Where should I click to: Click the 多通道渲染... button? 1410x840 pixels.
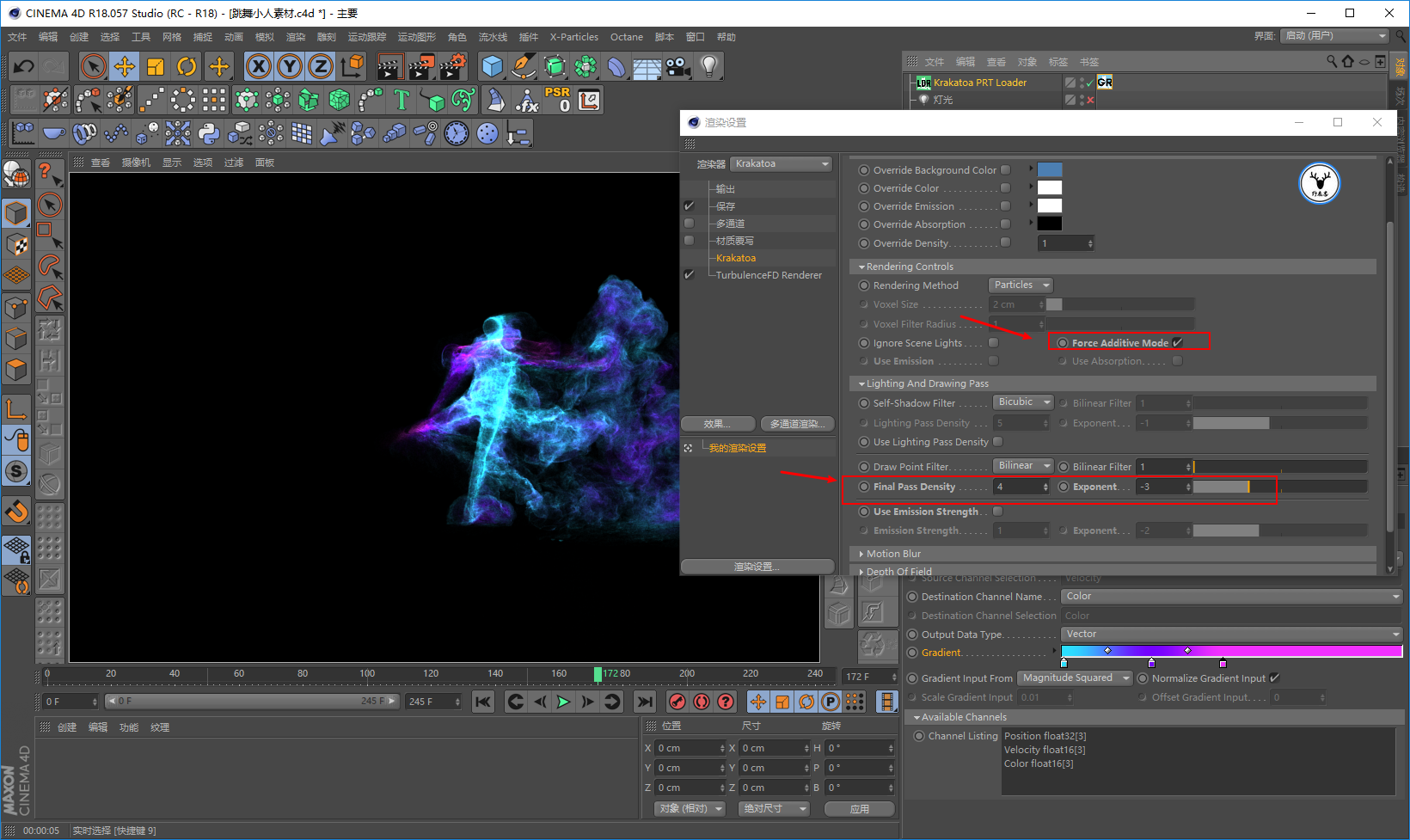click(x=797, y=424)
